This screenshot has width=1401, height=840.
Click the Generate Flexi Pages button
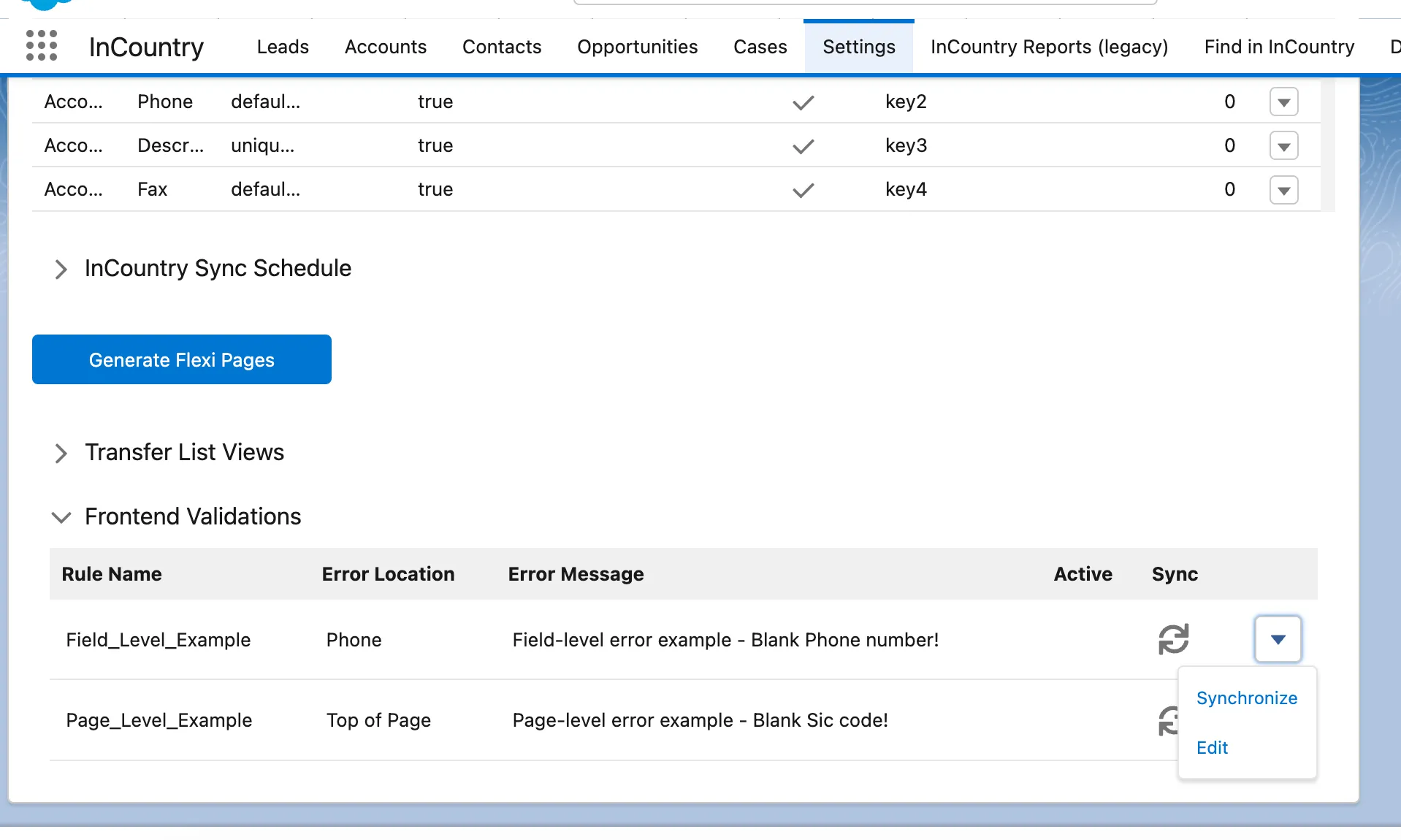click(x=182, y=359)
